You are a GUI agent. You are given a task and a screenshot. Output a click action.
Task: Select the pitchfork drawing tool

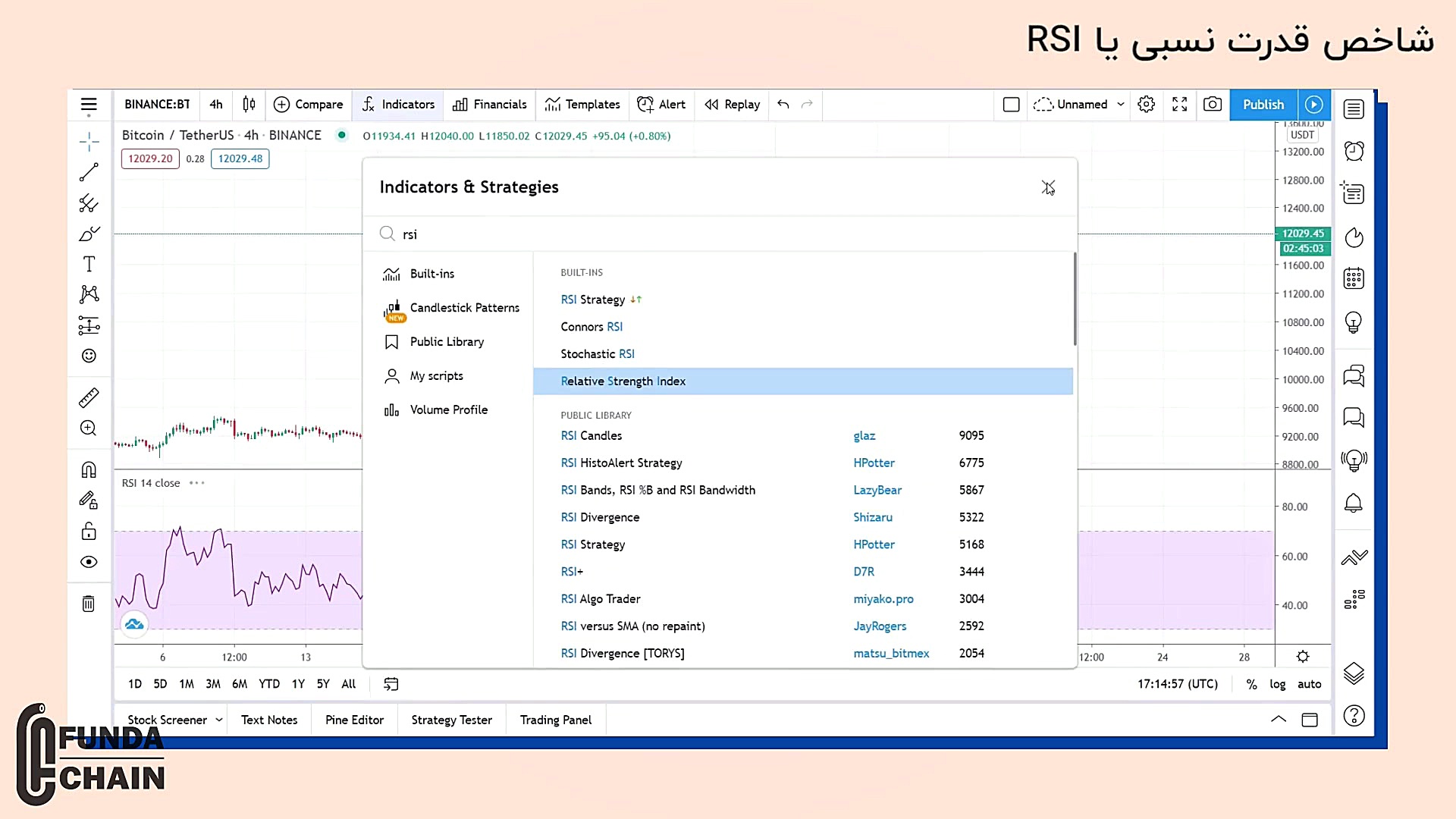click(89, 203)
